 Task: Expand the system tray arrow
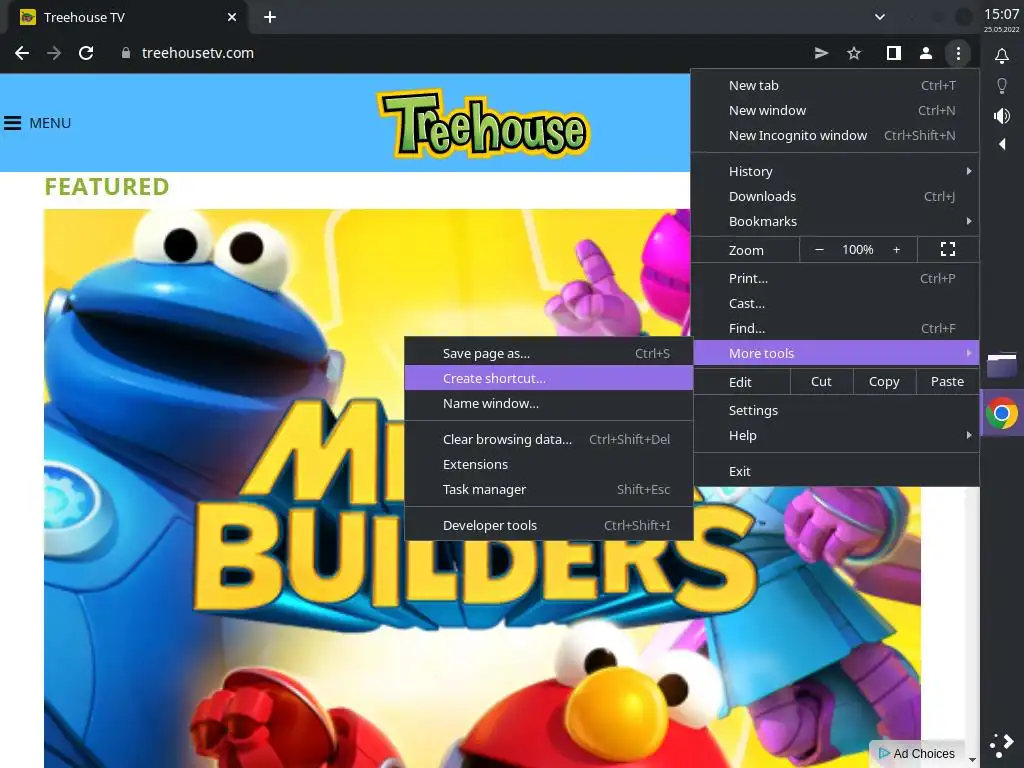click(1002, 144)
